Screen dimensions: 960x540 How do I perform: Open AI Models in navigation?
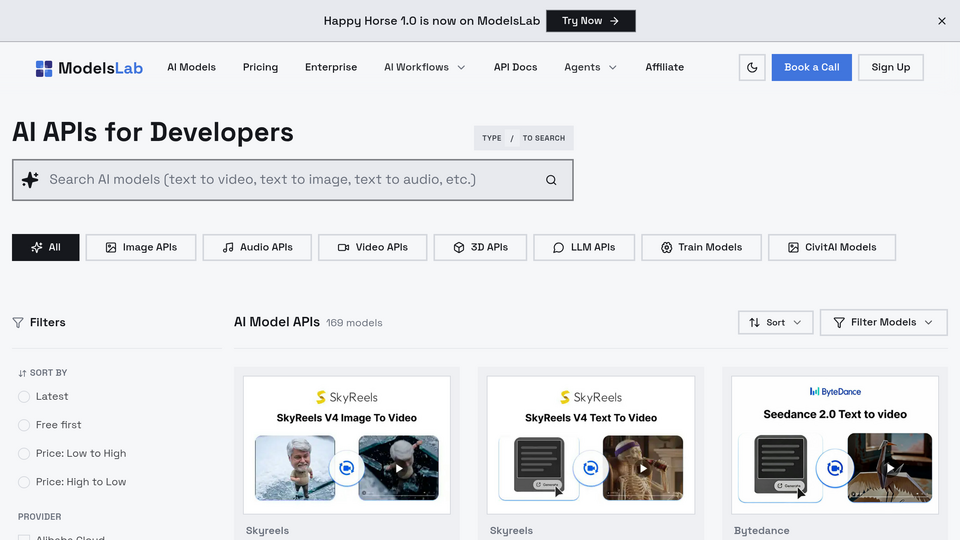pos(192,67)
